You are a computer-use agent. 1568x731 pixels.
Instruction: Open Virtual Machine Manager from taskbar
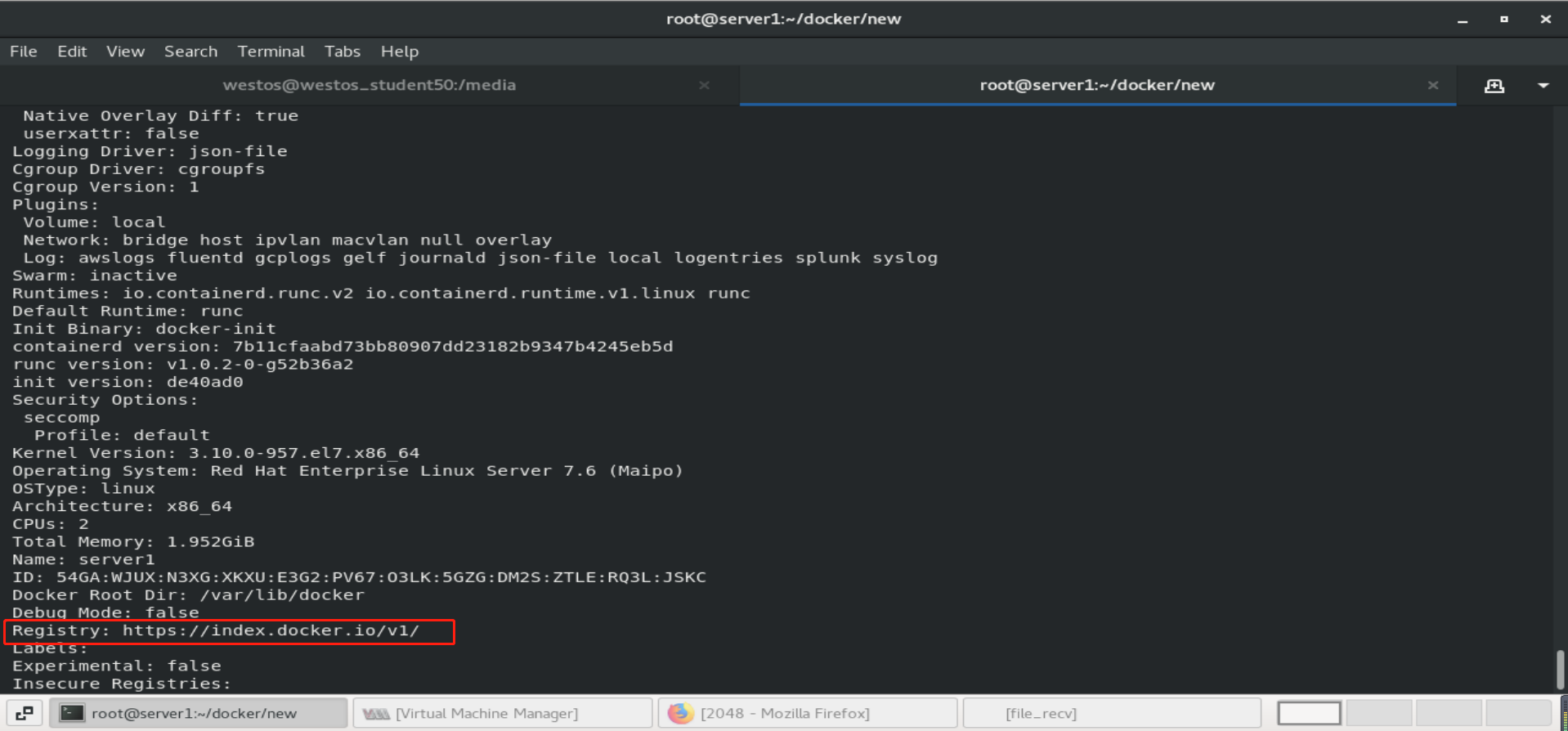tap(503, 713)
